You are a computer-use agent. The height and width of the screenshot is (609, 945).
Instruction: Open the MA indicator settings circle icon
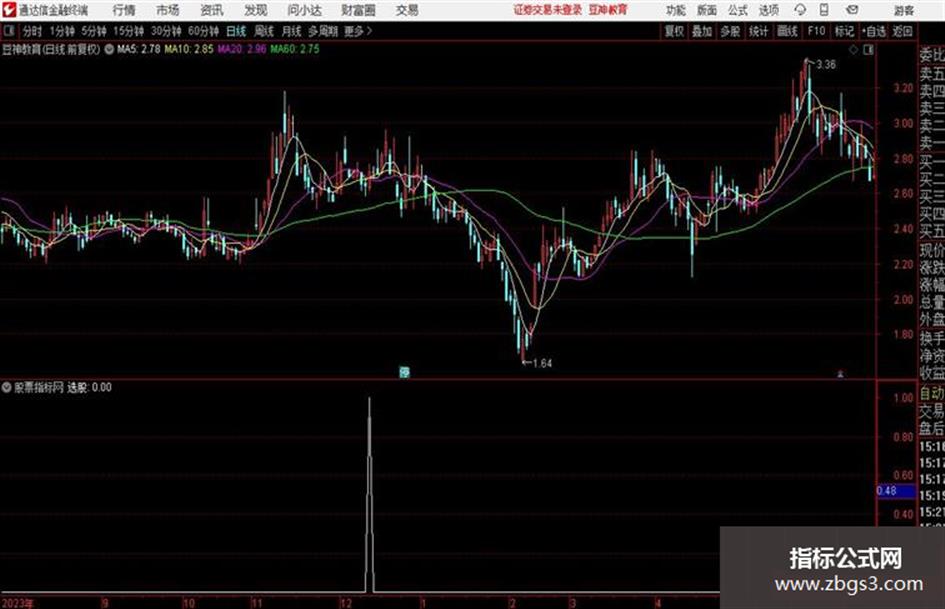pyautogui.click(x=109, y=49)
